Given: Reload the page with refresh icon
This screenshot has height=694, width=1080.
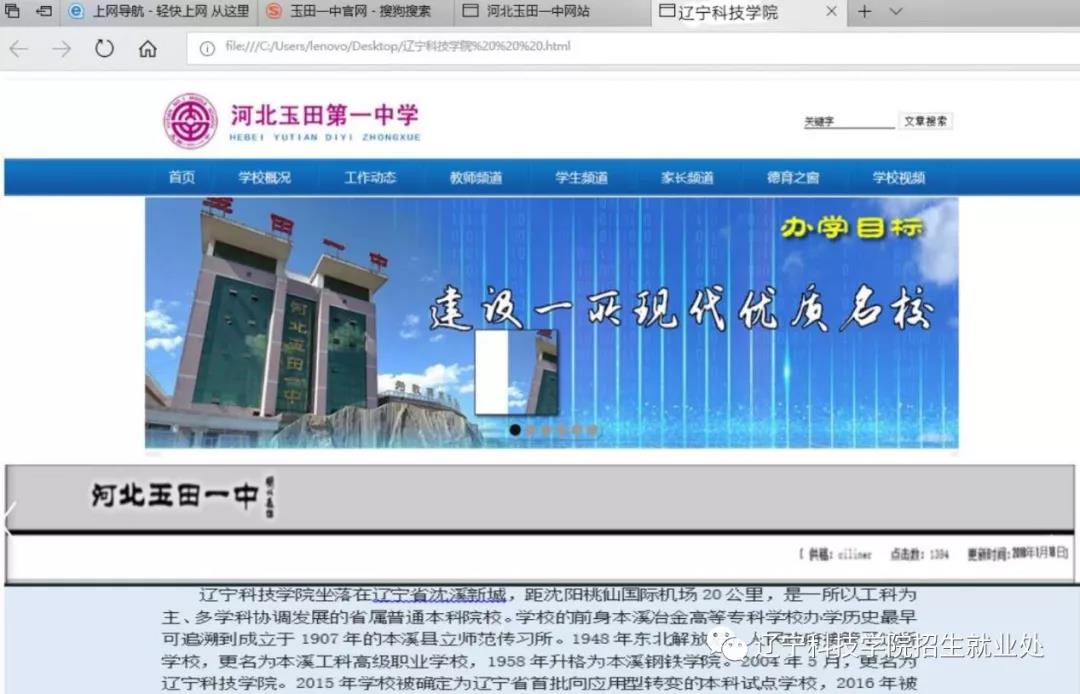Looking at the screenshot, I should coord(104,49).
